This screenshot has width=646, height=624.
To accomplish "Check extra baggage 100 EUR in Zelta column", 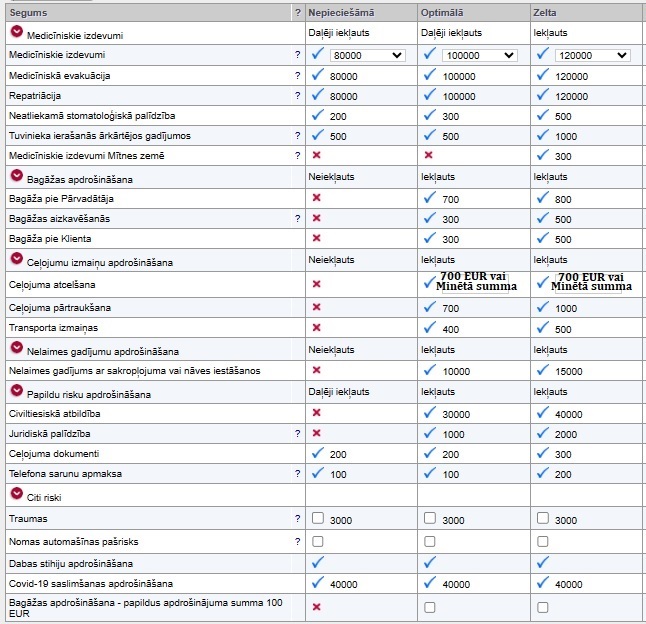I will tap(542, 607).
